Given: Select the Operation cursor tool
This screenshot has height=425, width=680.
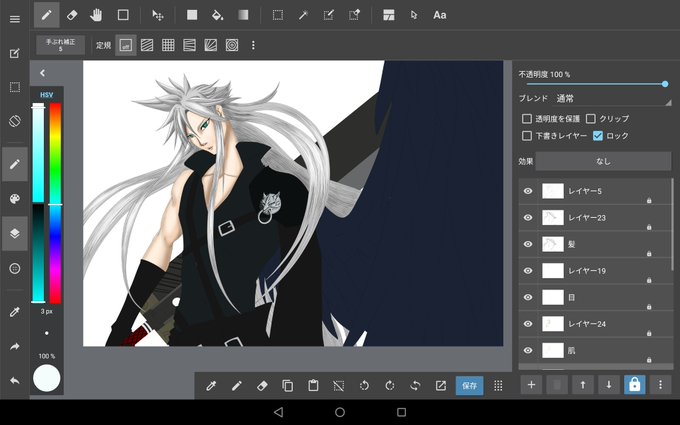Looking at the screenshot, I should [414, 15].
